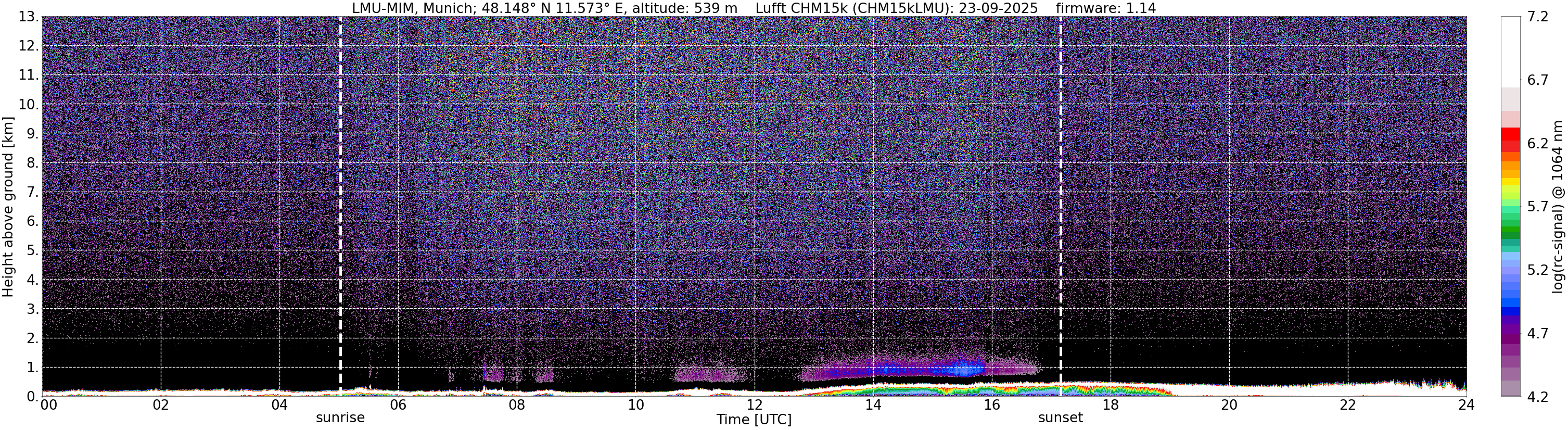The image size is (1568, 430).
Task: Click the height axis tick label 3
Action: click(32, 309)
